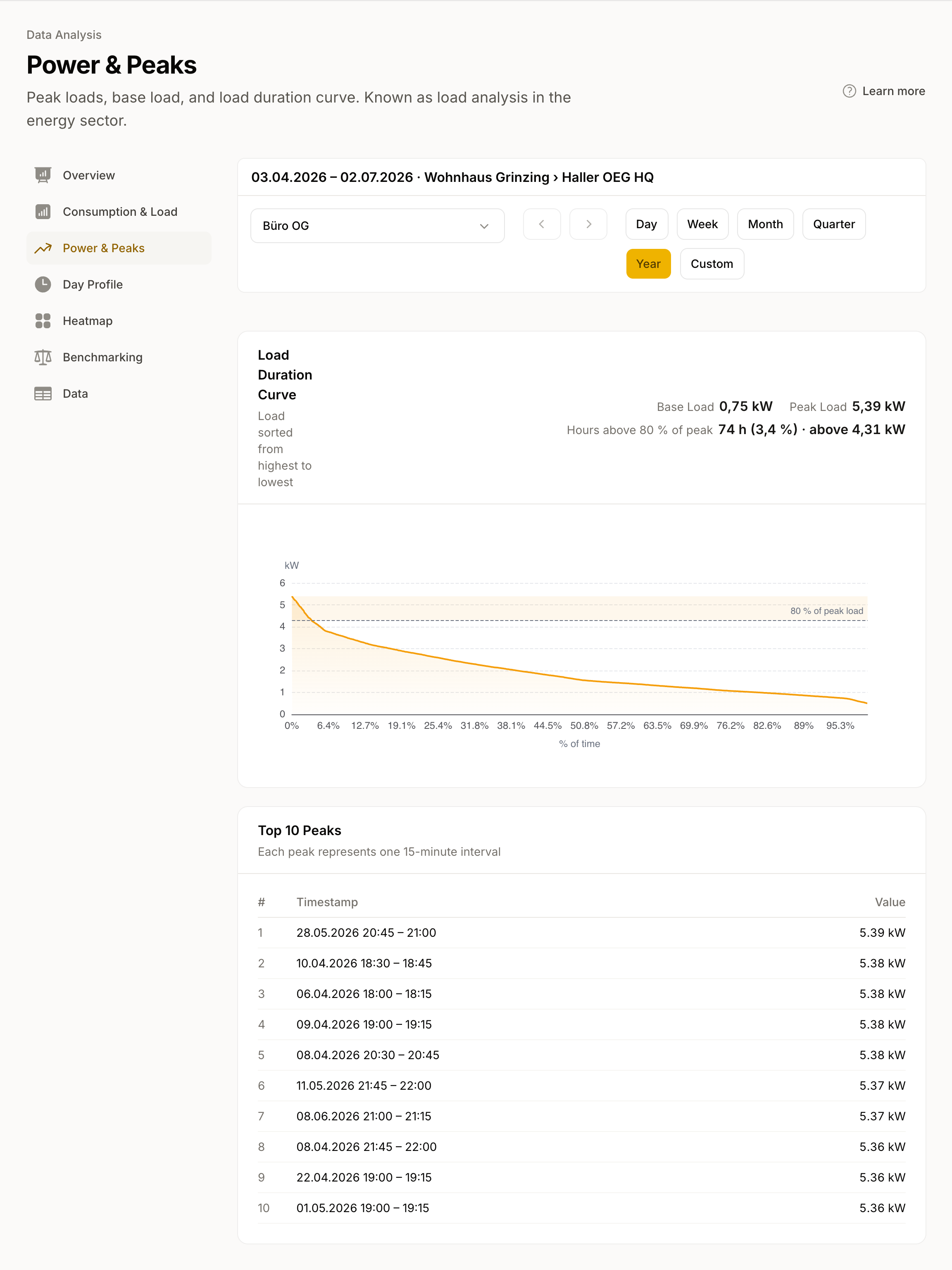
Task: Click the Heatmap grid icon
Action: coord(43,321)
